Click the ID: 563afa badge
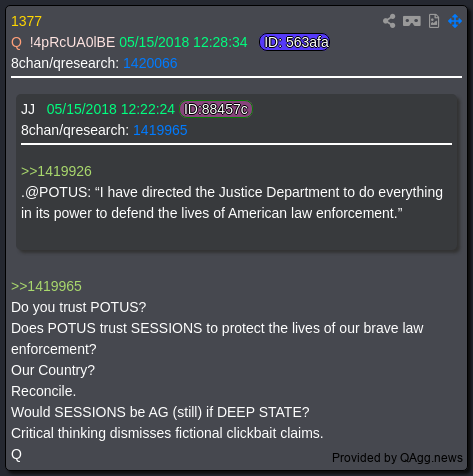 point(295,42)
